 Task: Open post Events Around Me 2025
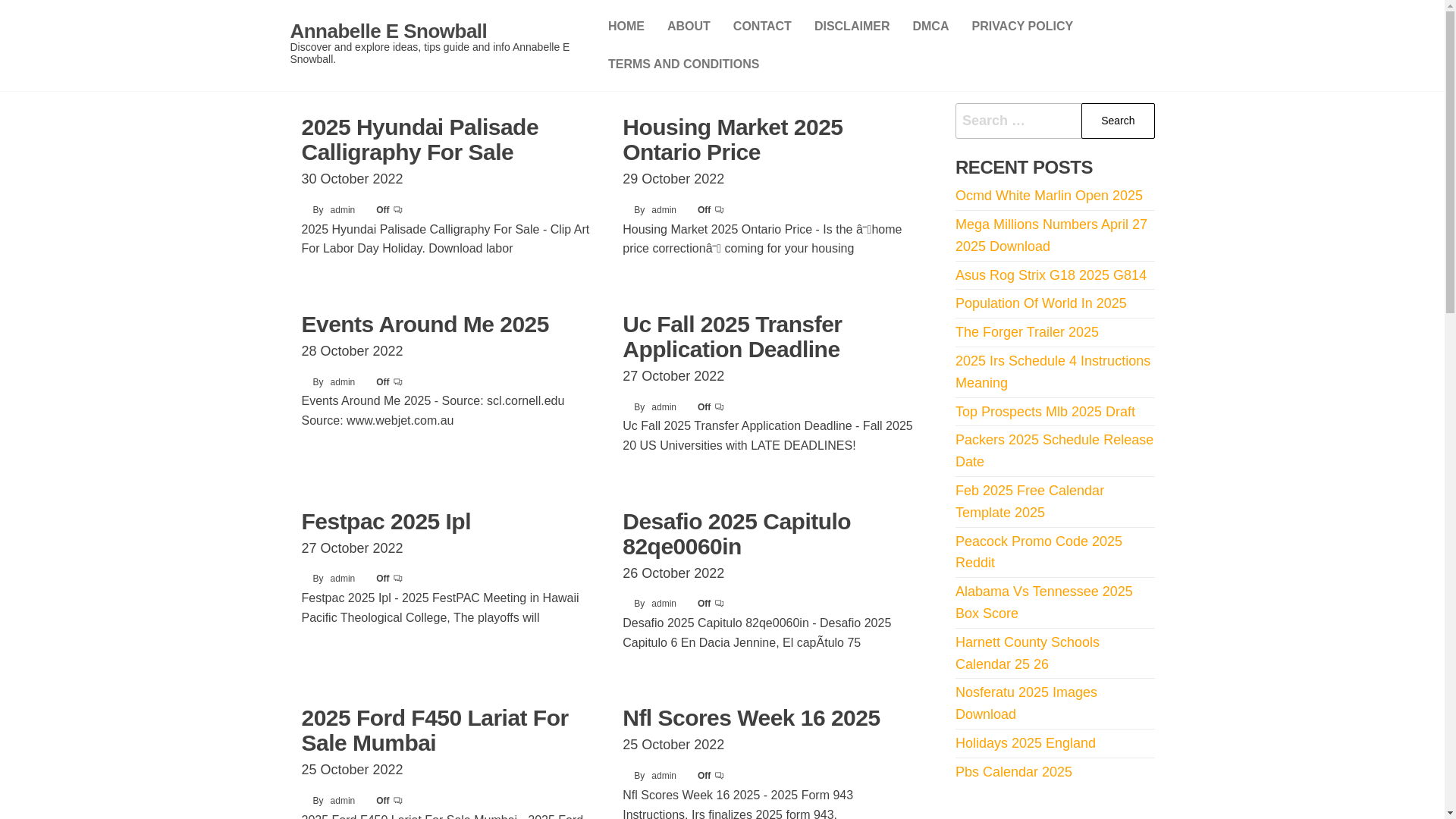[425, 325]
